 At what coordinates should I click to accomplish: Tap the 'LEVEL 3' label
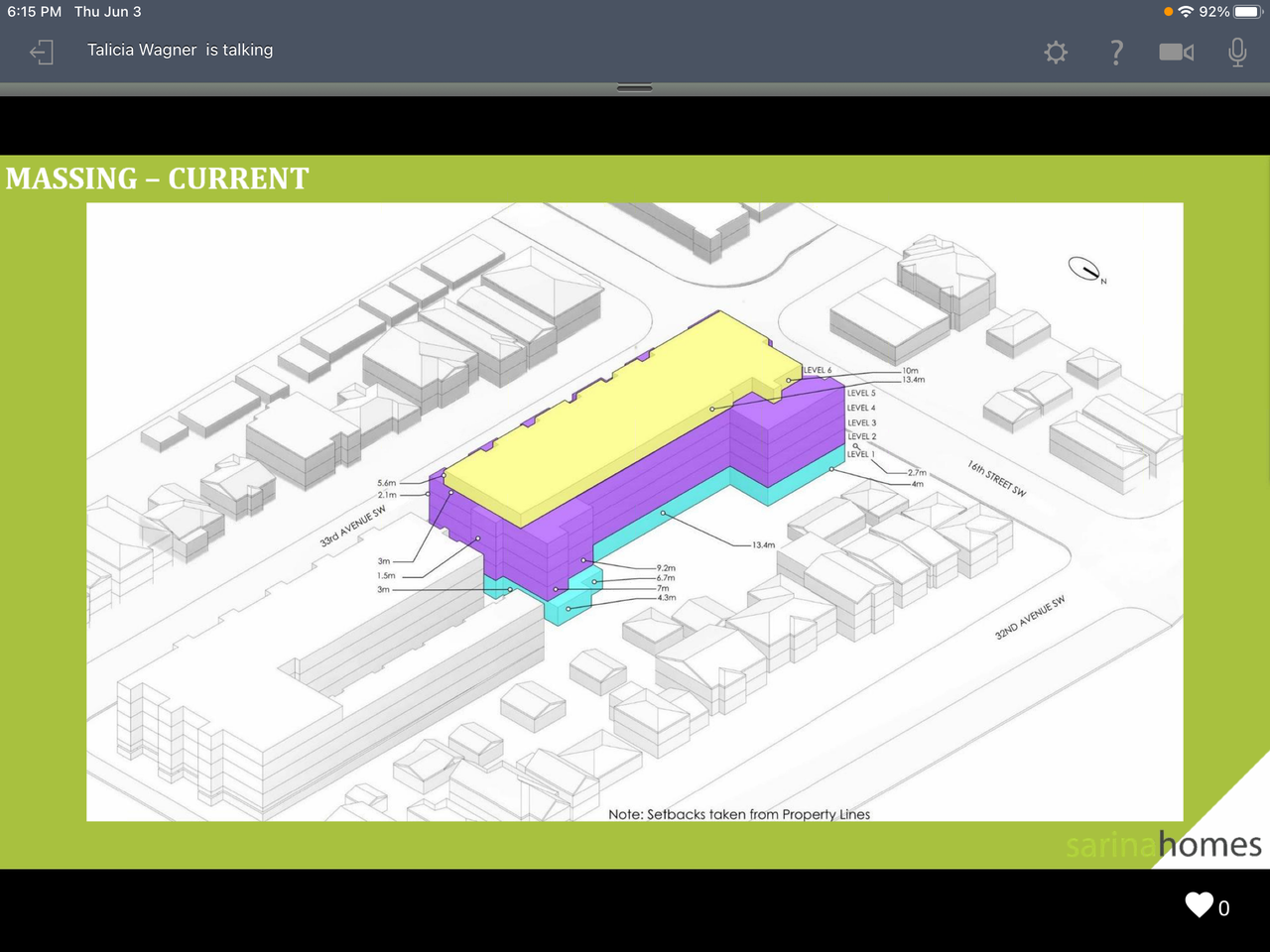point(861,422)
